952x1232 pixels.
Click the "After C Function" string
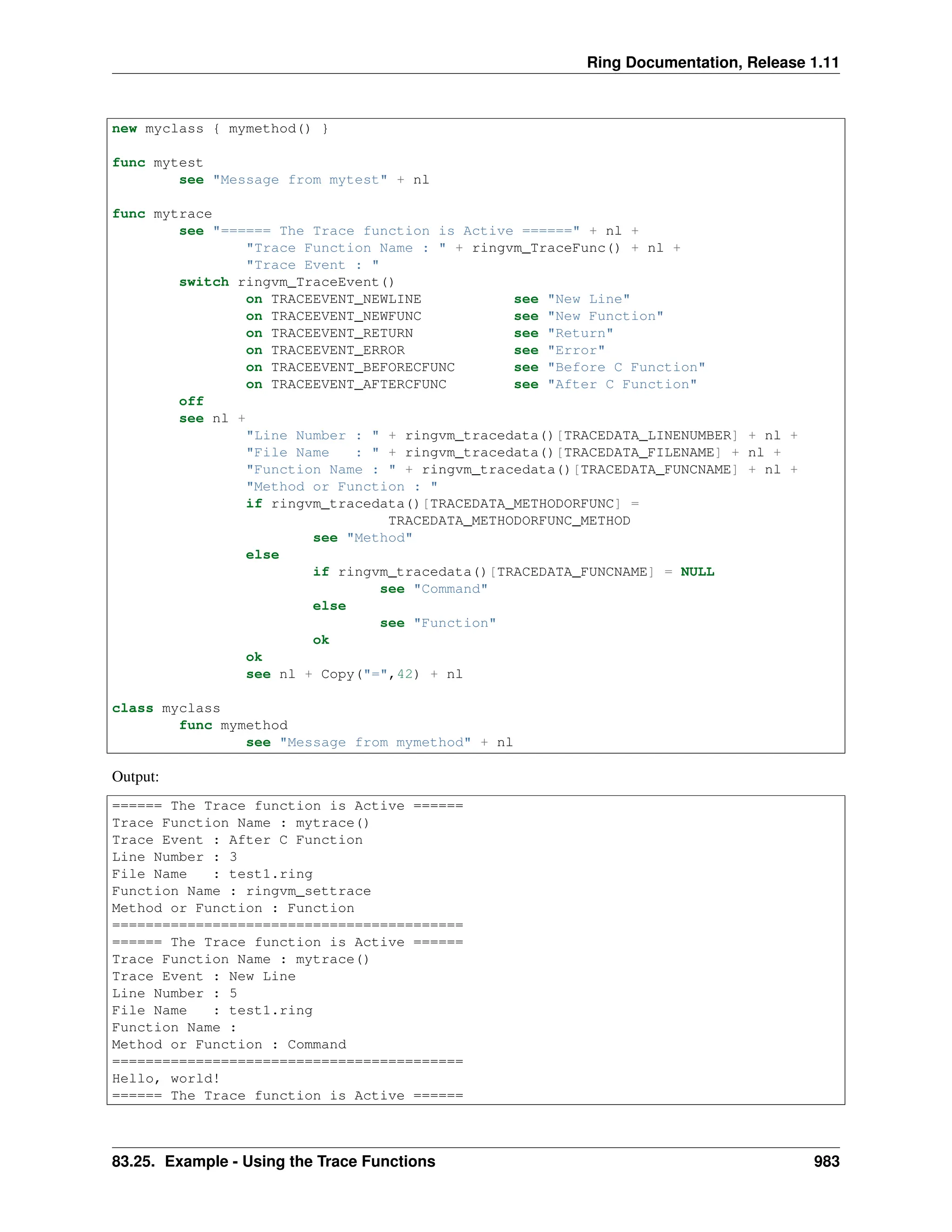pyautogui.click(x=621, y=384)
